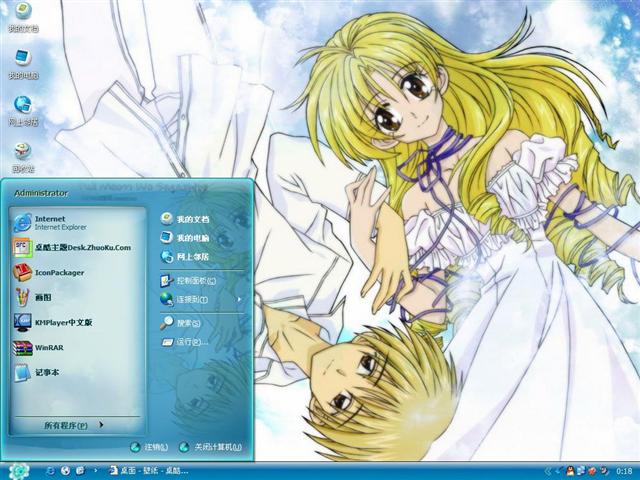Click blue arrow icon in system tray

click(560, 471)
